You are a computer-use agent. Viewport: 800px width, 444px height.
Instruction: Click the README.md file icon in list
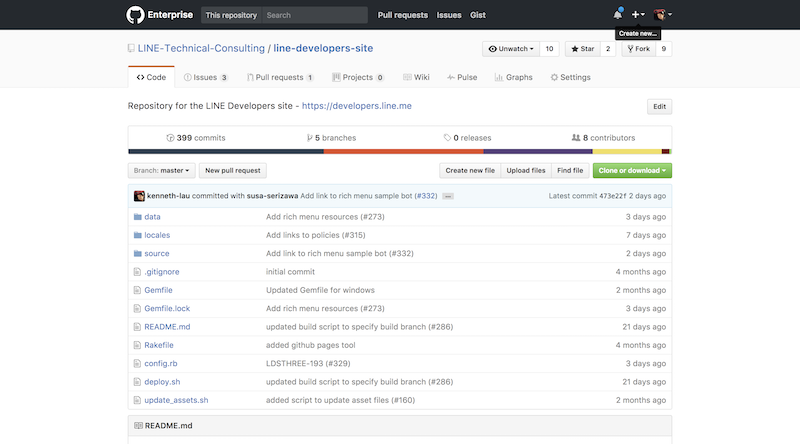click(137, 327)
